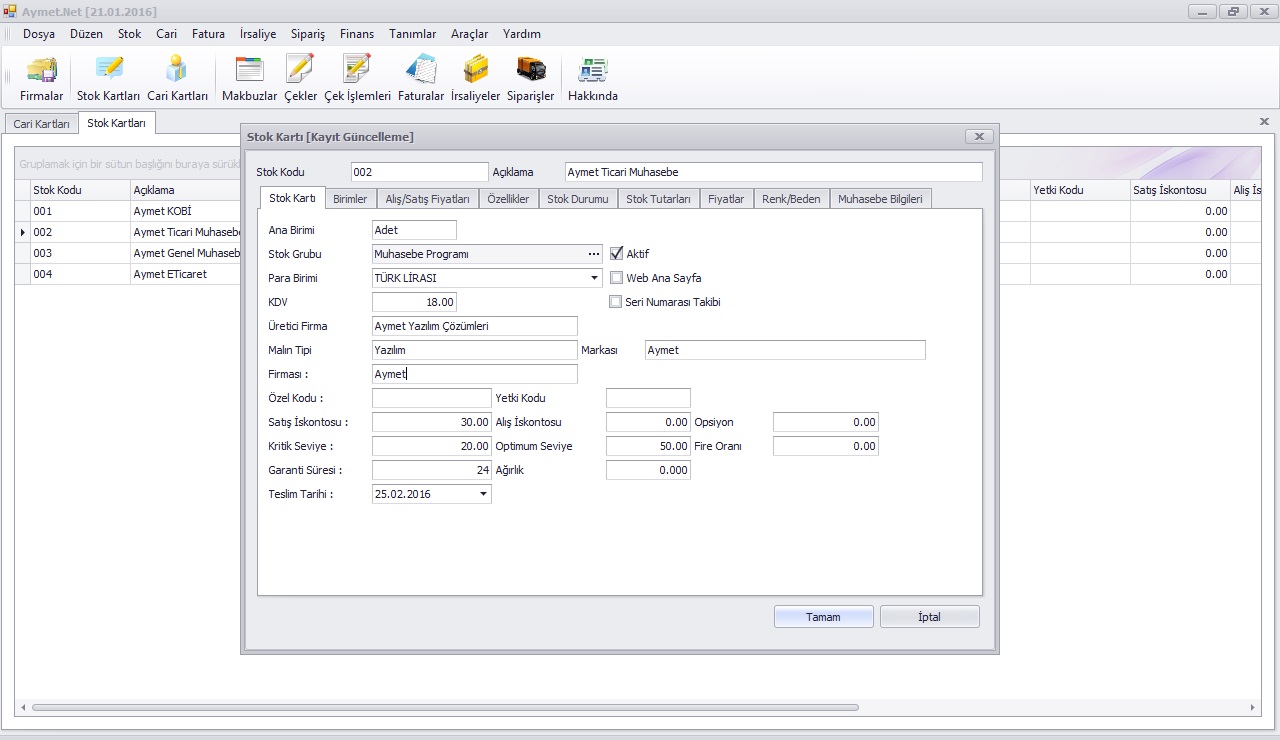Open the Siparişler toolbar icon
Image resolution: width=1280 pixels, height=740 pixels.
[x=531, y=79]
